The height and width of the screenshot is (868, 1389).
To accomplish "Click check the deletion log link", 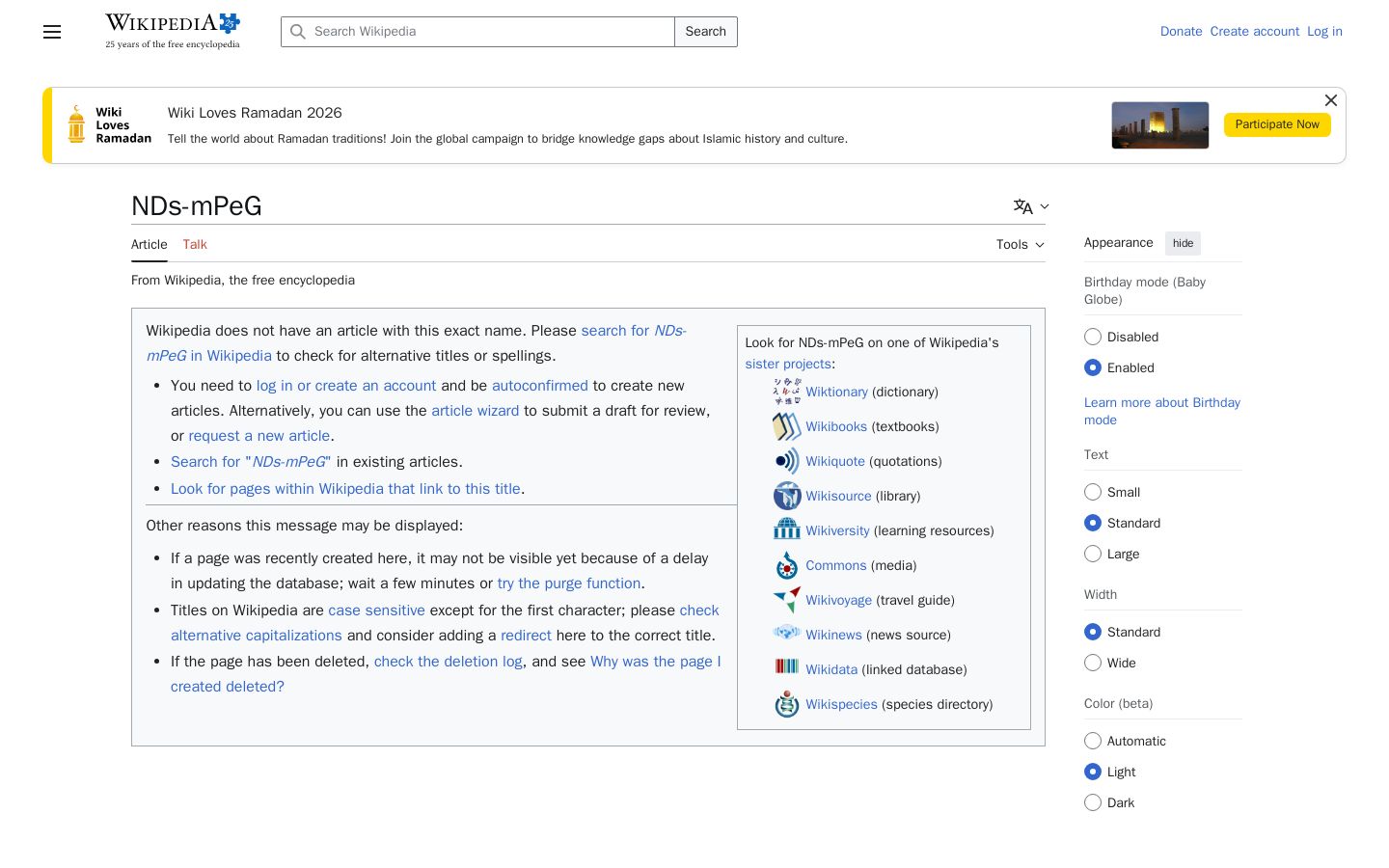I will pos(449,662).
